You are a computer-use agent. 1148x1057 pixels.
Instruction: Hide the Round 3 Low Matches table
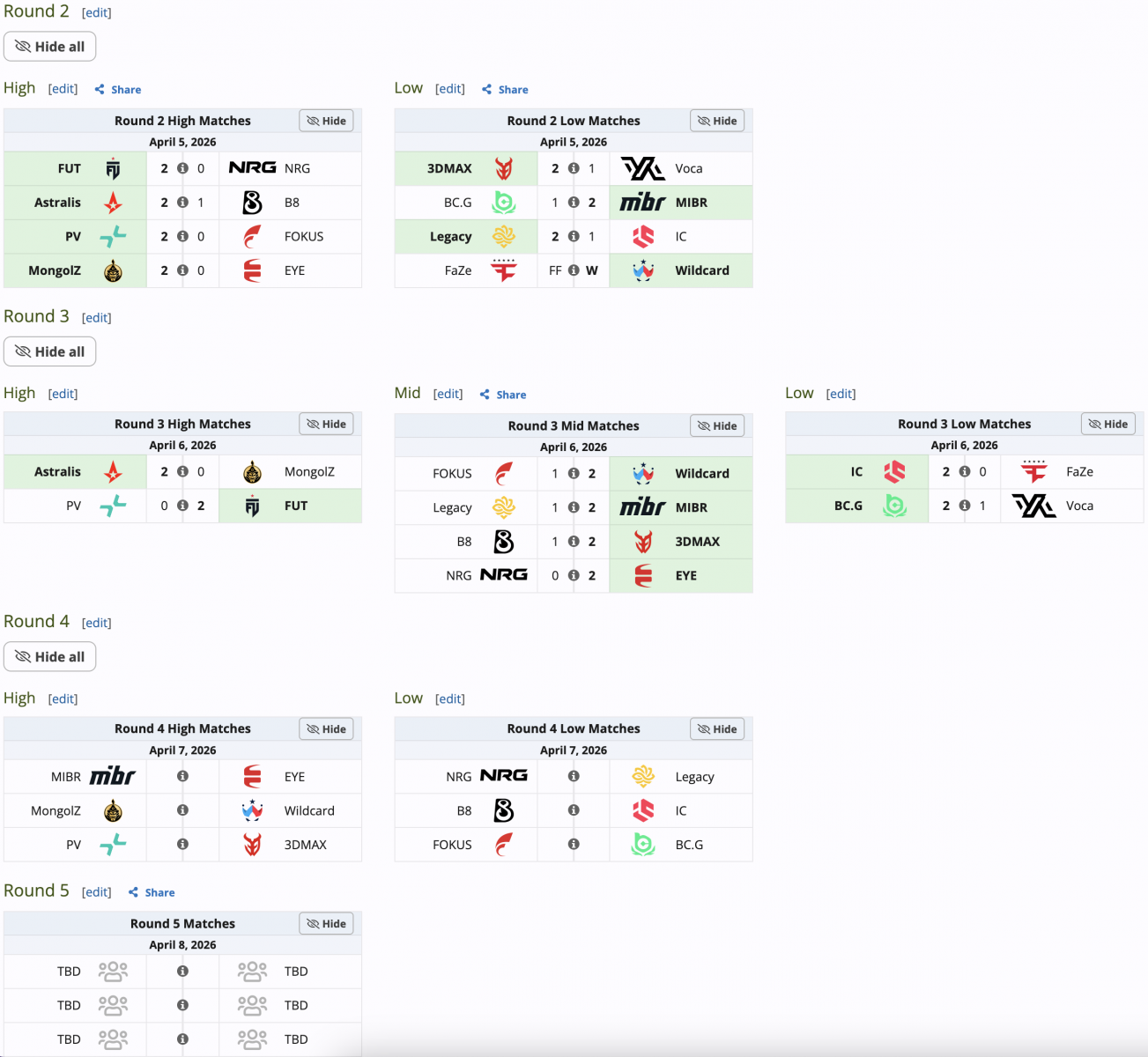[x=1108, y=424]
